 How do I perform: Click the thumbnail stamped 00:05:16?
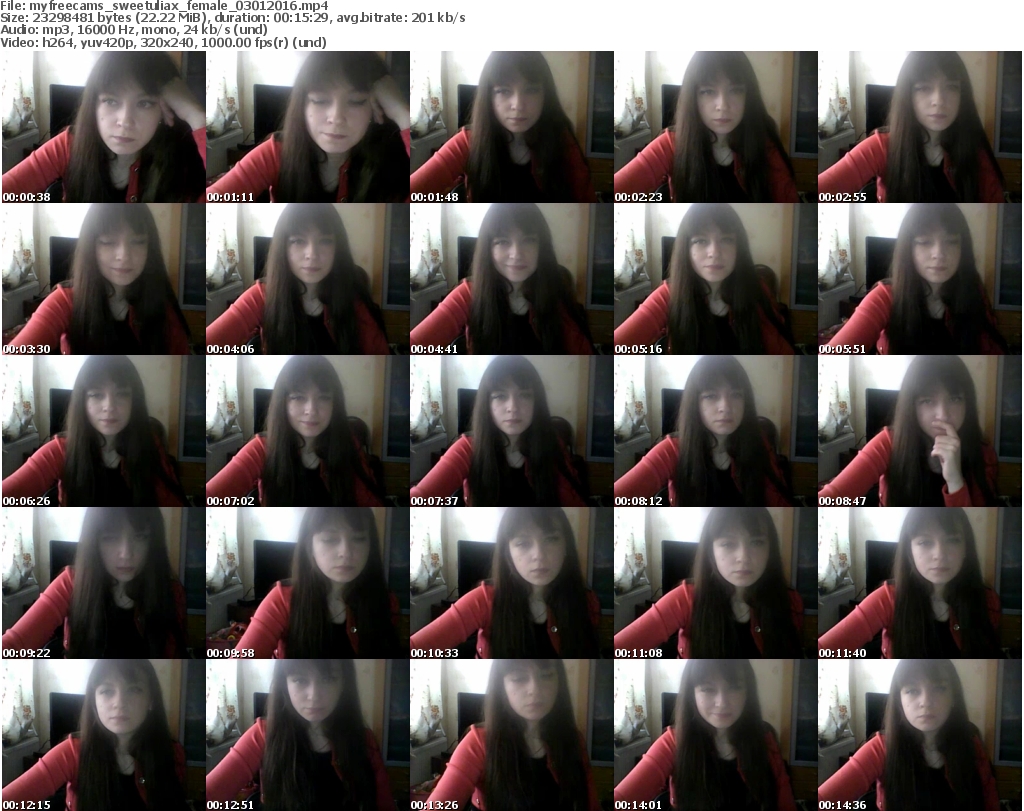[x=716, y=279]
